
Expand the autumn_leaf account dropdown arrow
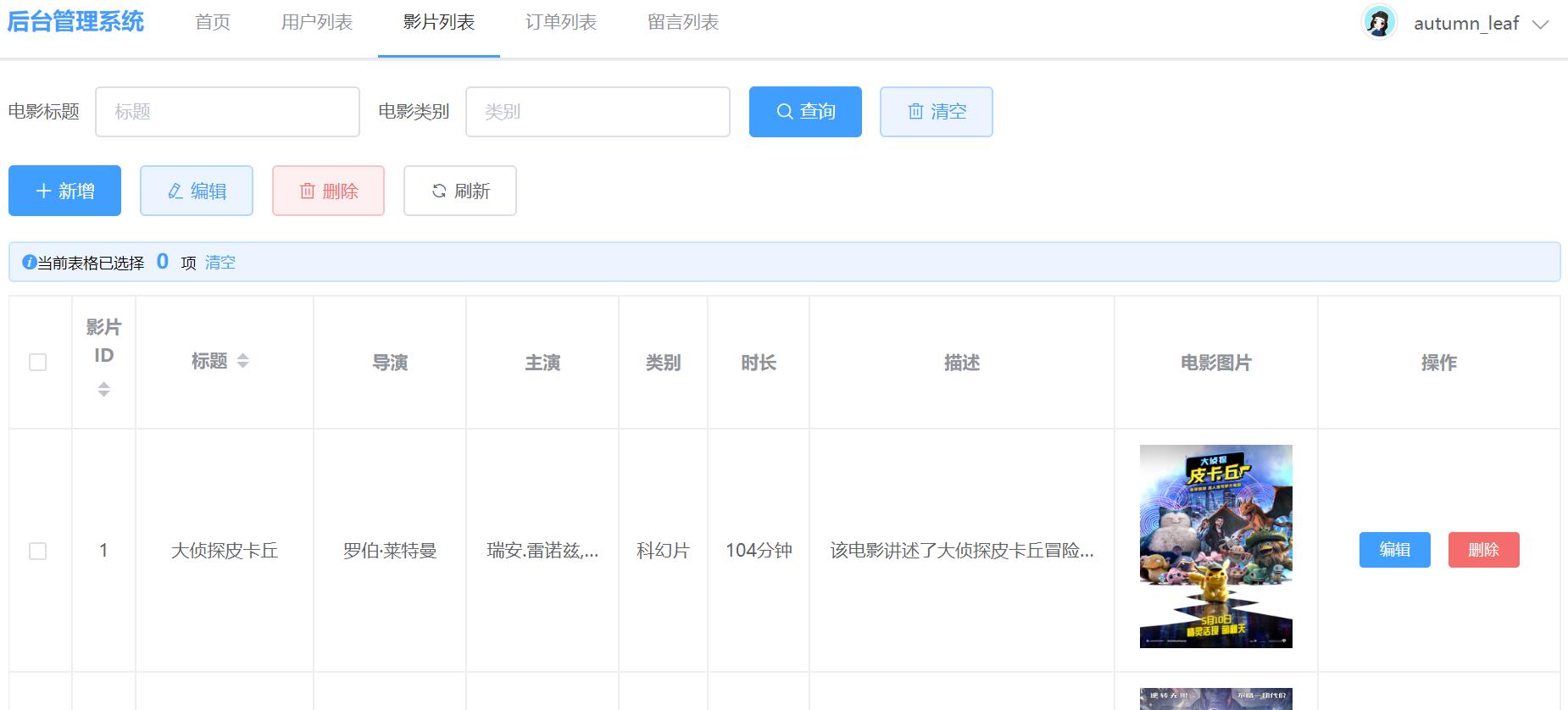click(x=1541, y=25)
